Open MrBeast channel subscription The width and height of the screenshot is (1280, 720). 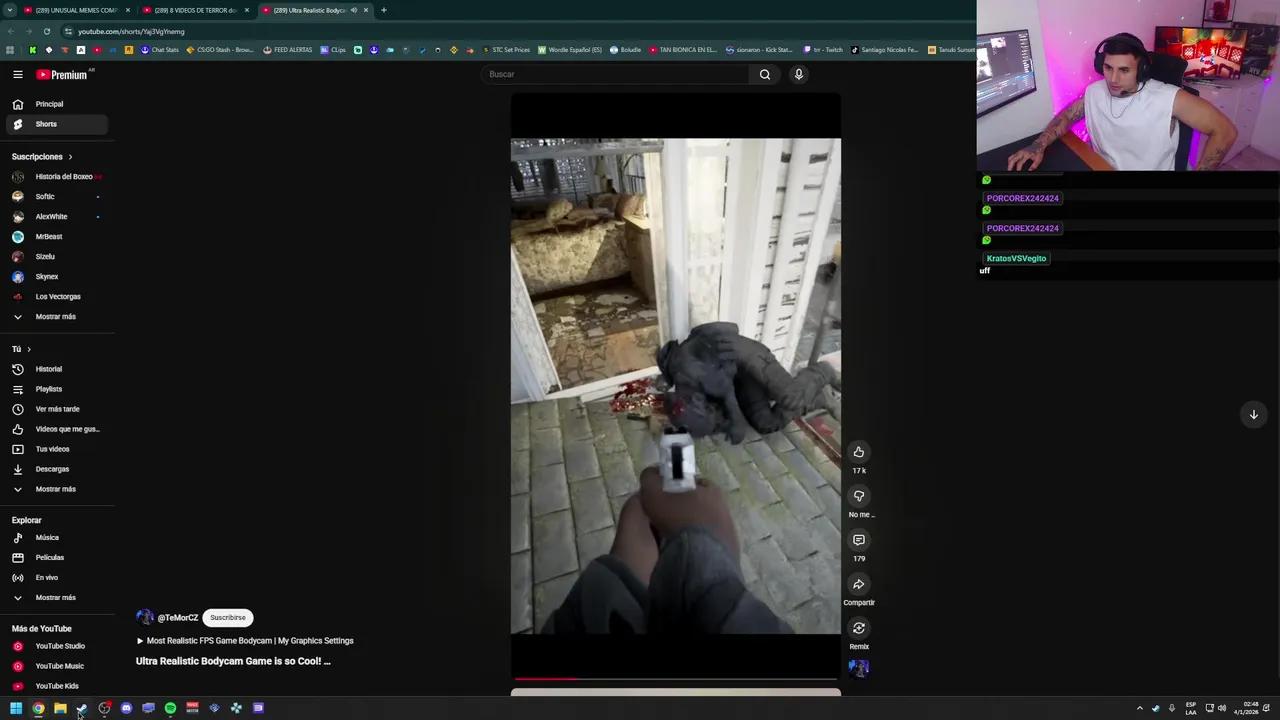point(56,237)
